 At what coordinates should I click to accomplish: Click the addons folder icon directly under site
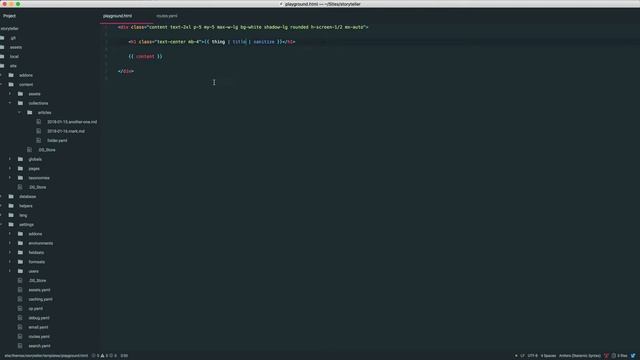click(11, 75)
